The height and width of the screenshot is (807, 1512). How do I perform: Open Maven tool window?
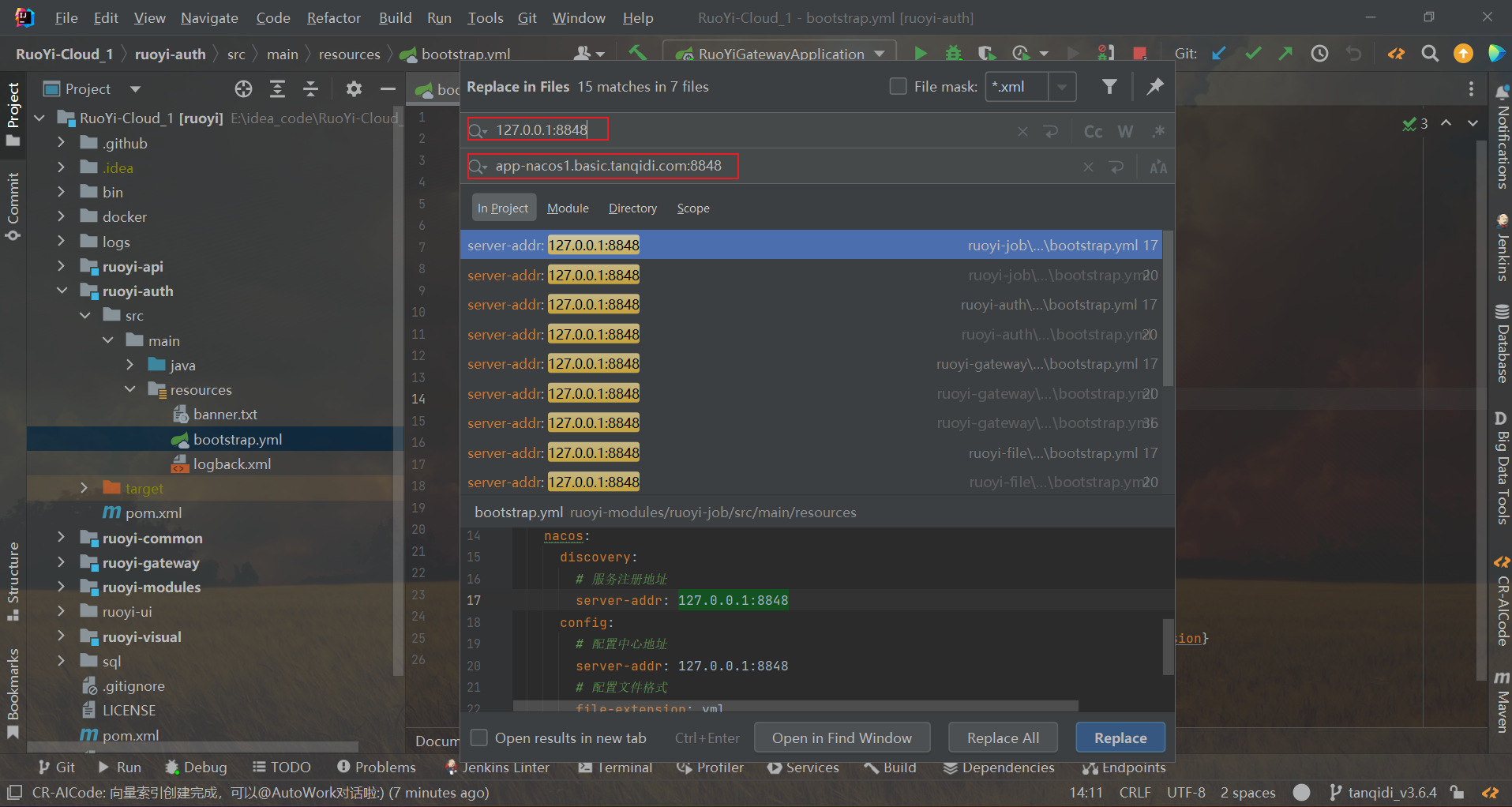pos(1502,701)
